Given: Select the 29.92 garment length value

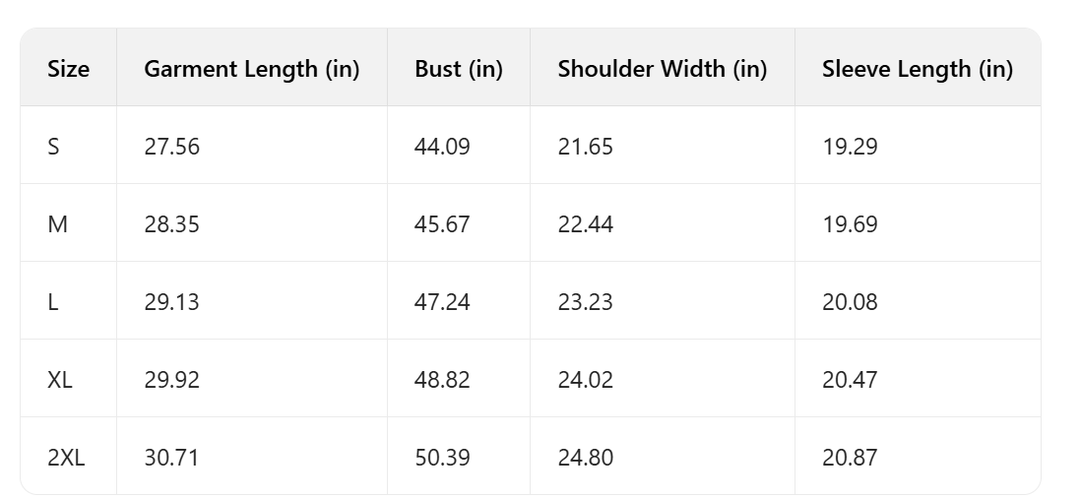Looking at the screenshot, I should coord(172,380).
